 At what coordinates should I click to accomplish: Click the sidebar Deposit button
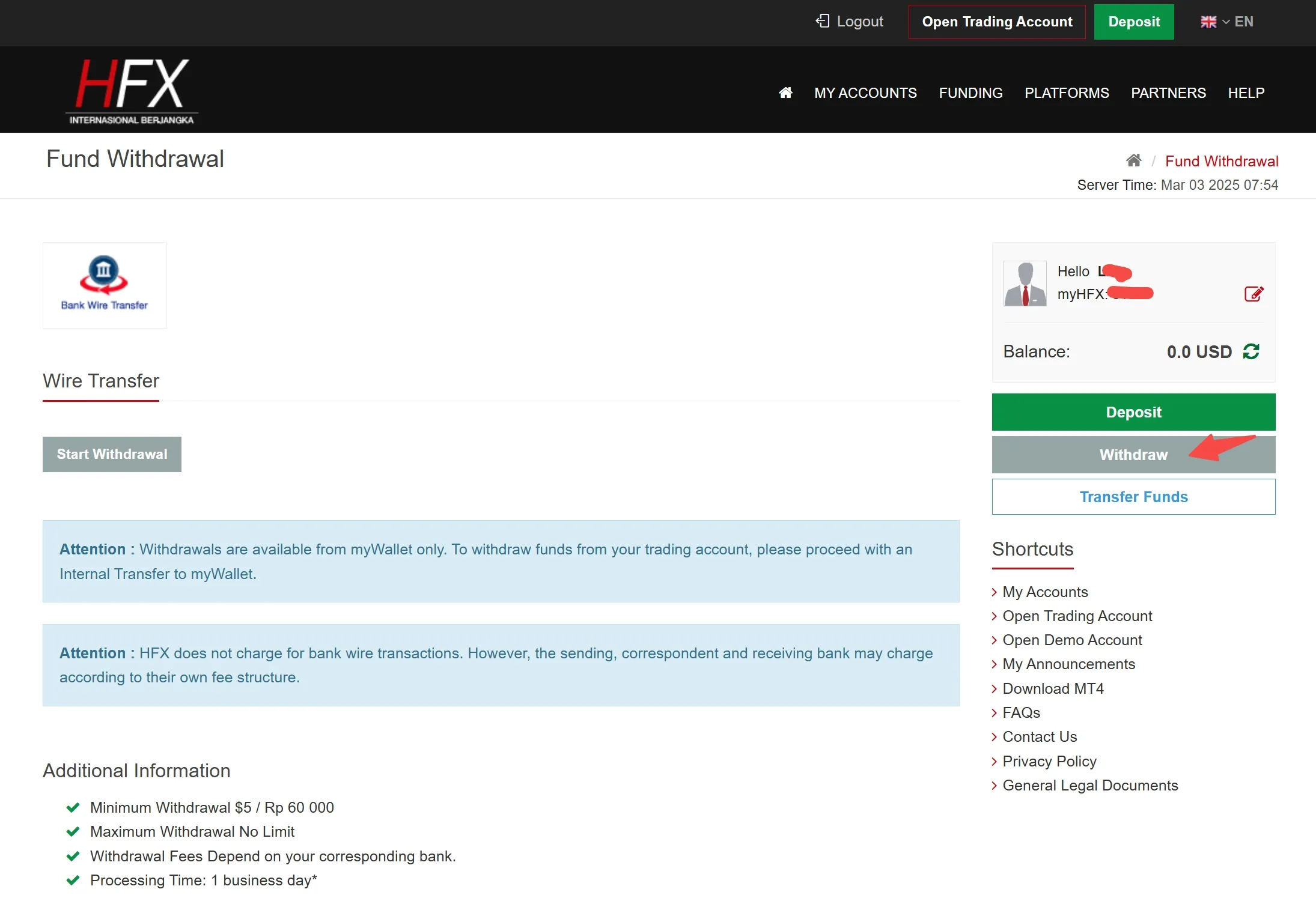1133,412
